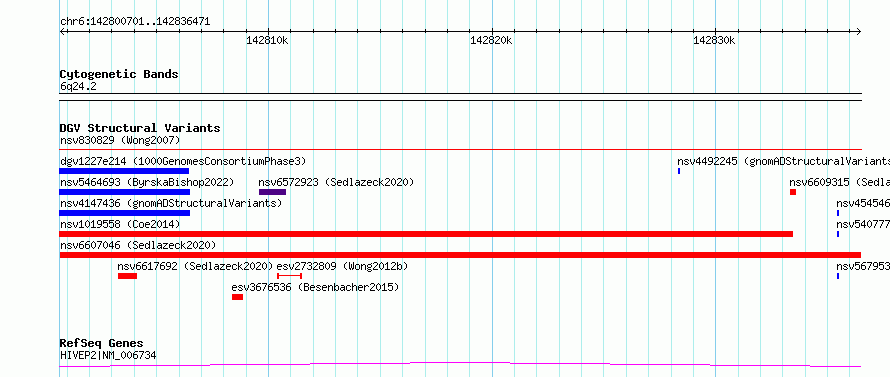Click the purple bar under nsv6572923
The width and height of the screenshot is (890, 377).
click(272, 192)
